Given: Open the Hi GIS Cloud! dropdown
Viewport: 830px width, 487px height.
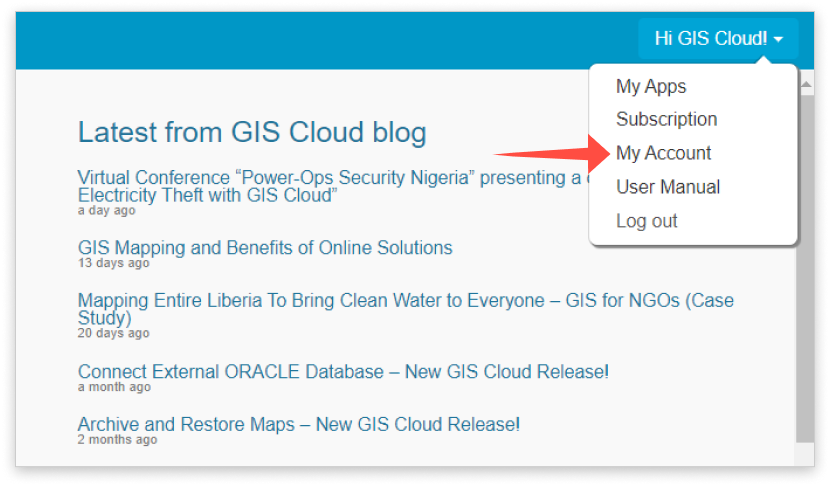Looking at the screenshot, I should [x=718, y=39].
